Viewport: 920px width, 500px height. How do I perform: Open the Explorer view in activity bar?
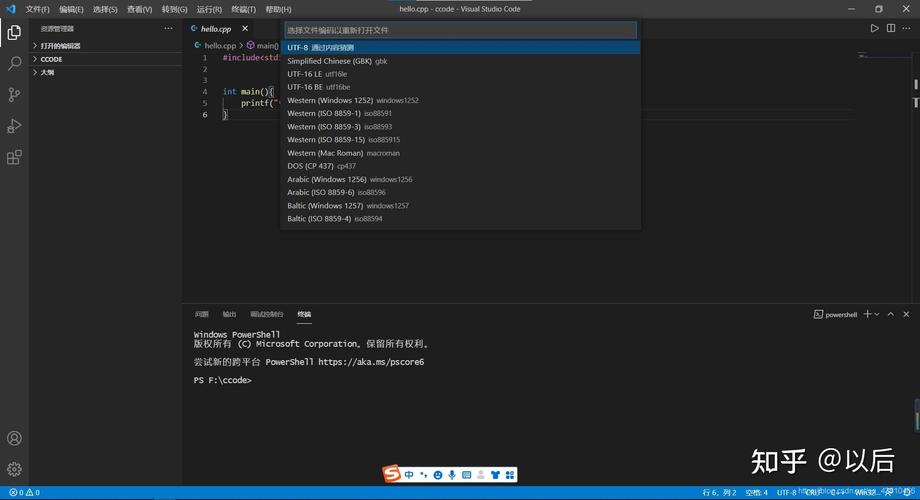click(x=14, y=32)
